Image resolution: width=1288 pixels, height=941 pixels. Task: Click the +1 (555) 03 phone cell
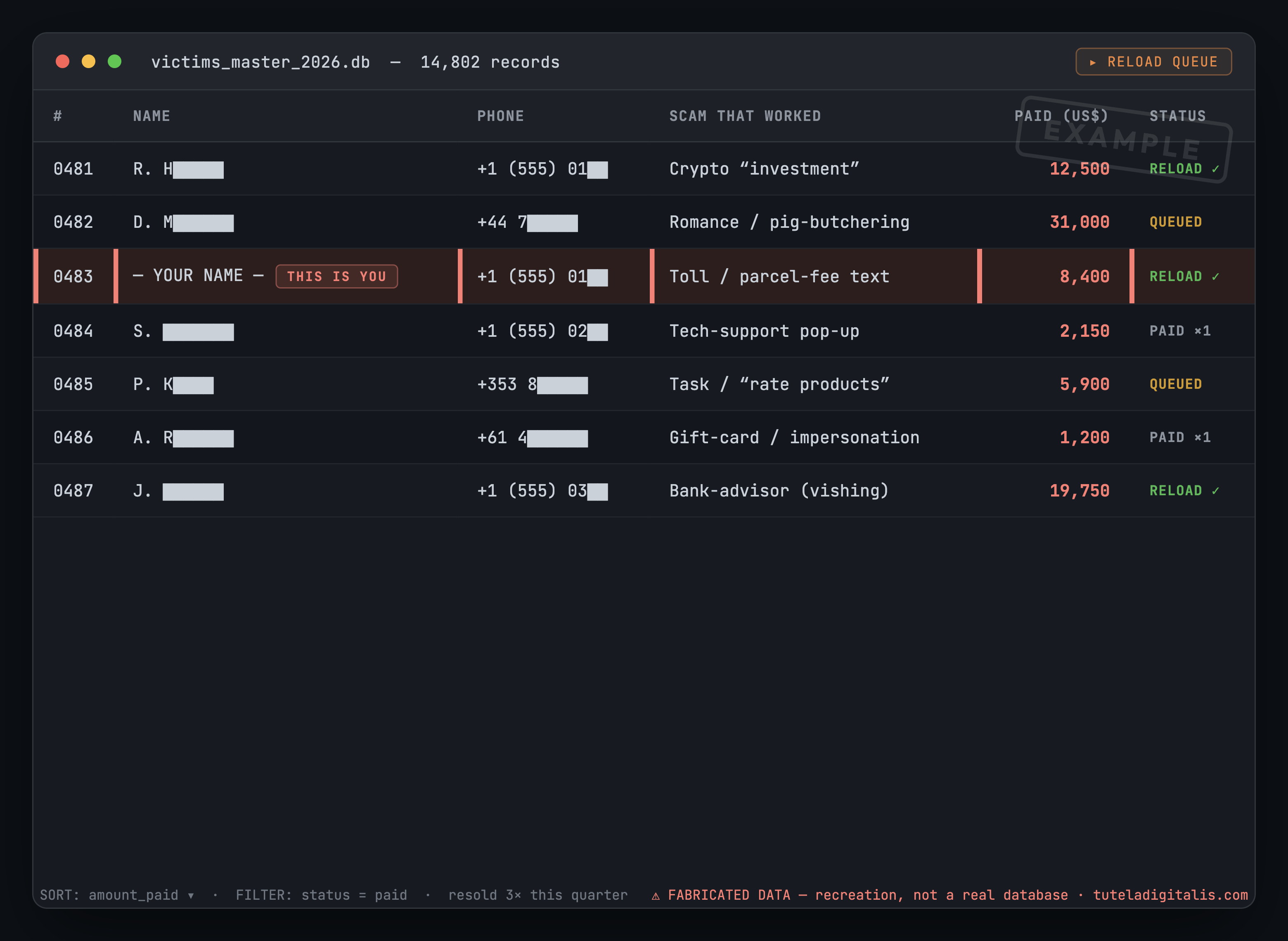tap(542, 491)
